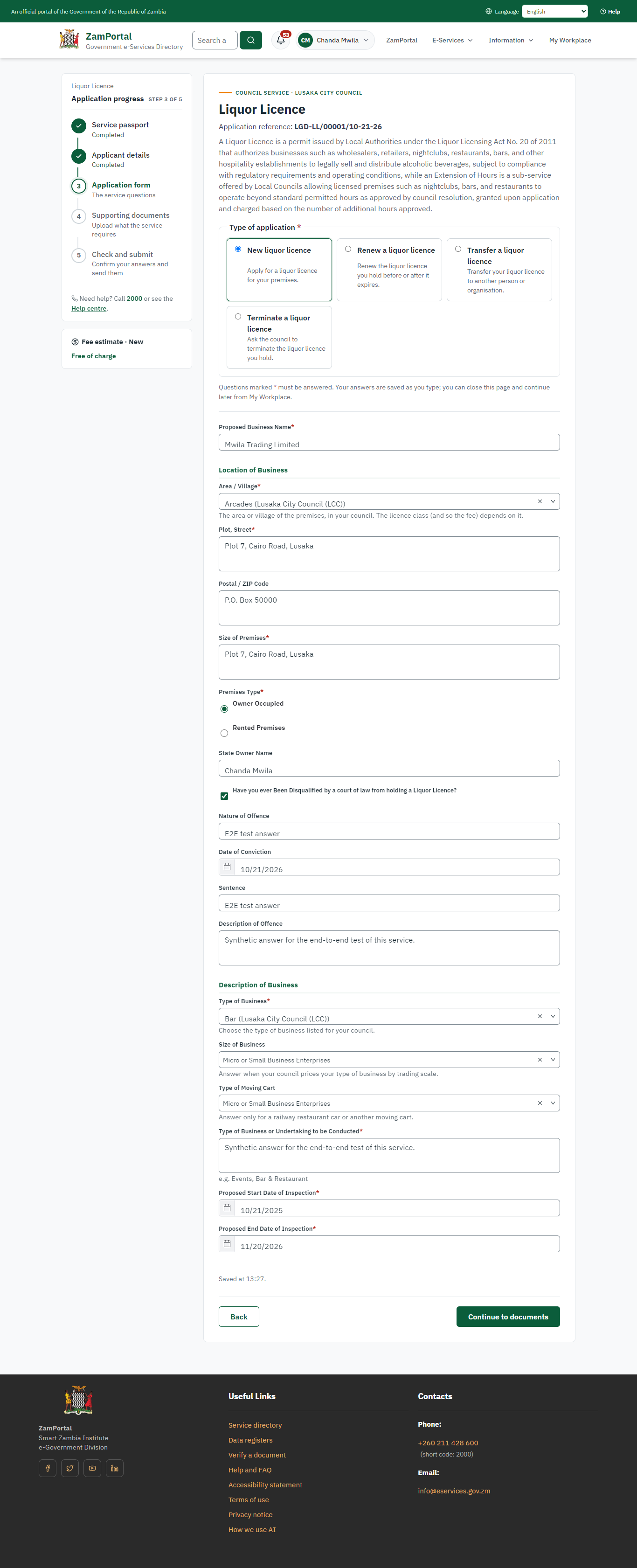
Task: Click the Back button
Action: pyautogui.click(x=239, y=1317)
